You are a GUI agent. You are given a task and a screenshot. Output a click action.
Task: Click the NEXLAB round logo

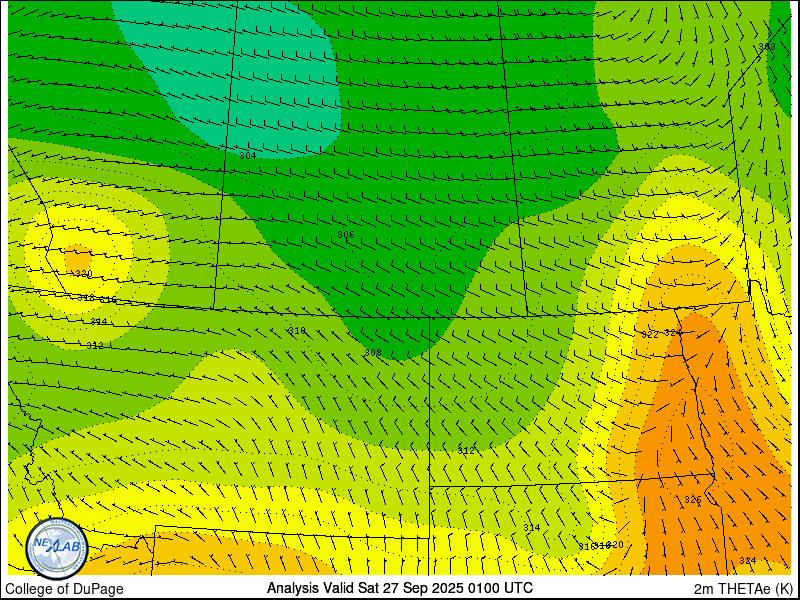57,548
